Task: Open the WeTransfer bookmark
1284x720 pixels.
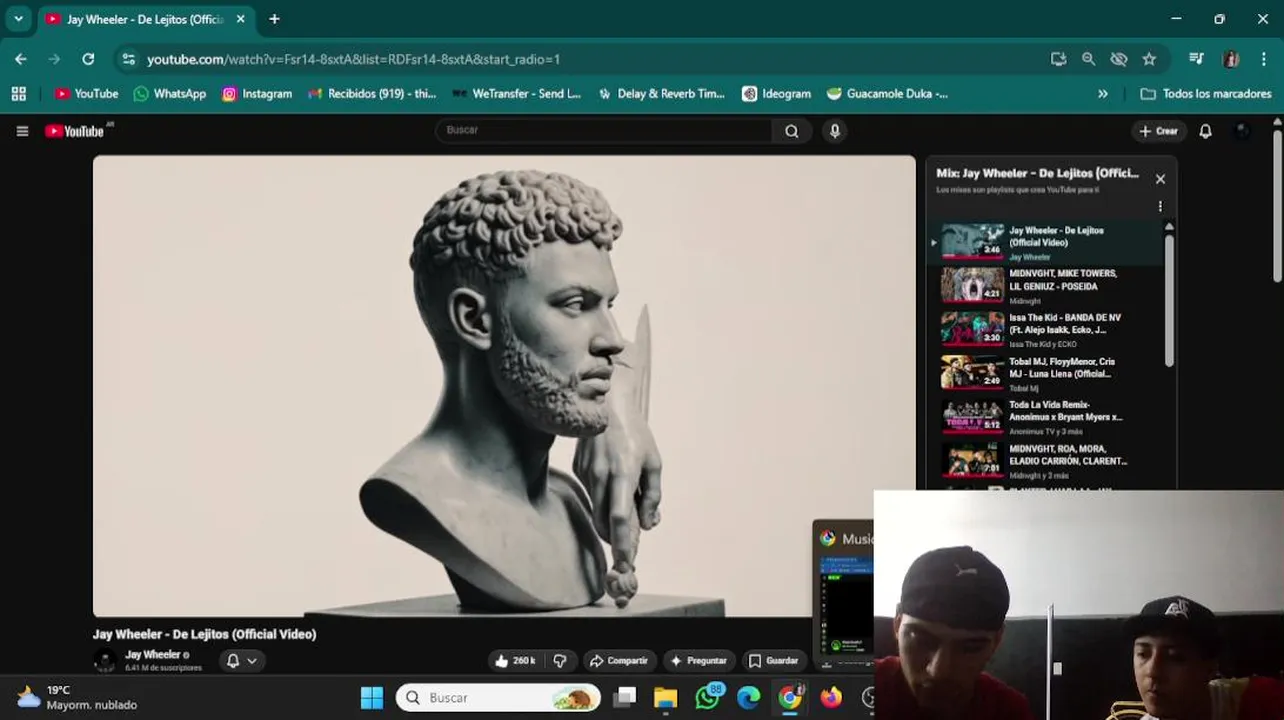Action: pos(516,93)
